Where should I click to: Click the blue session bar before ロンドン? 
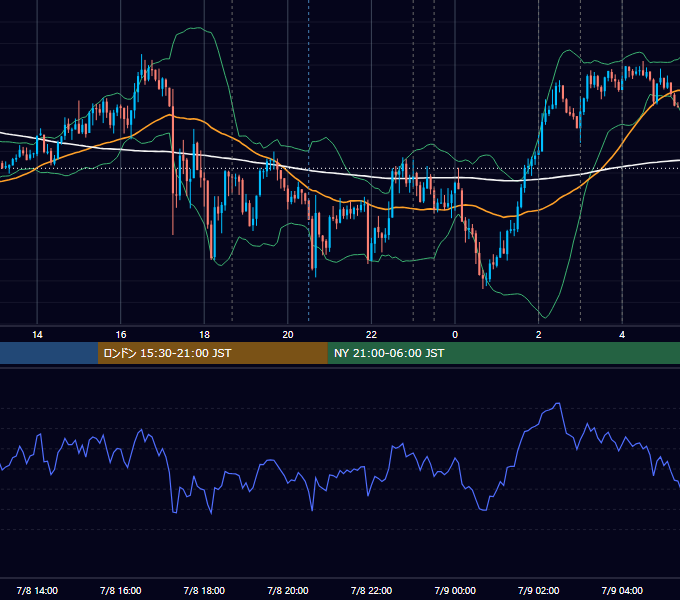(49, 353)
